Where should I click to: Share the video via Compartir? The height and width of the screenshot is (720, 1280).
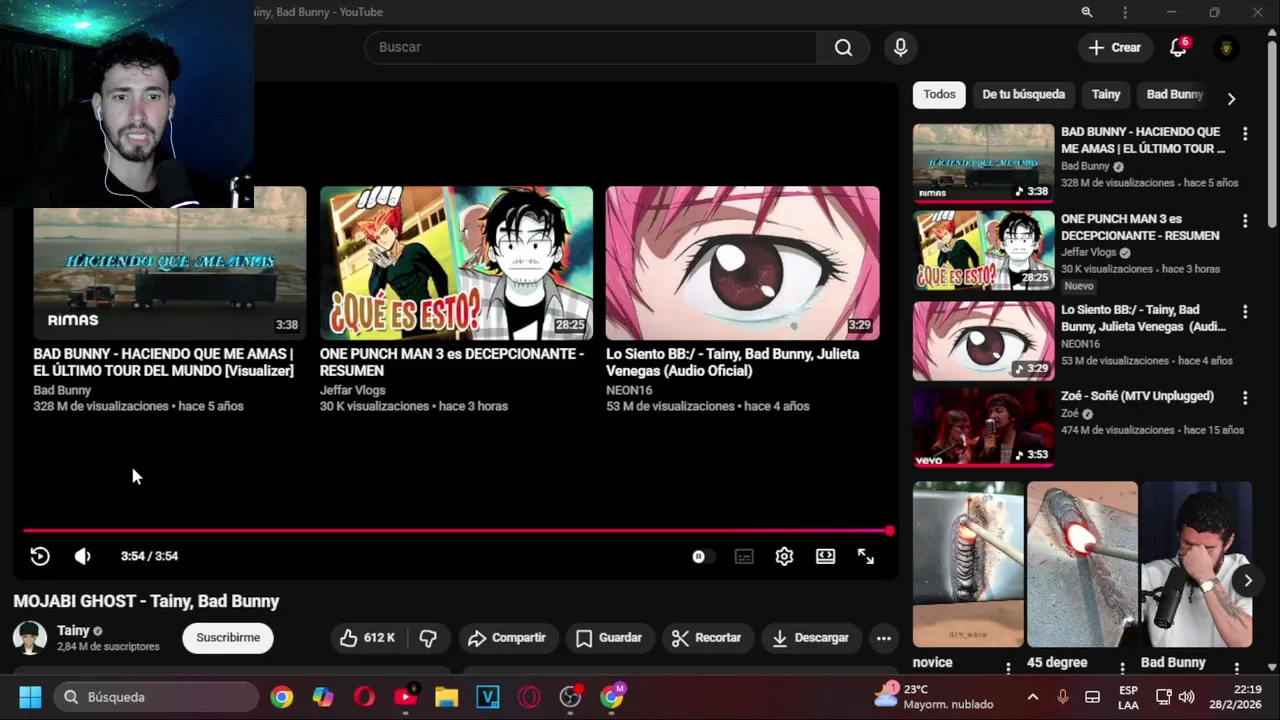click(507, 637)
